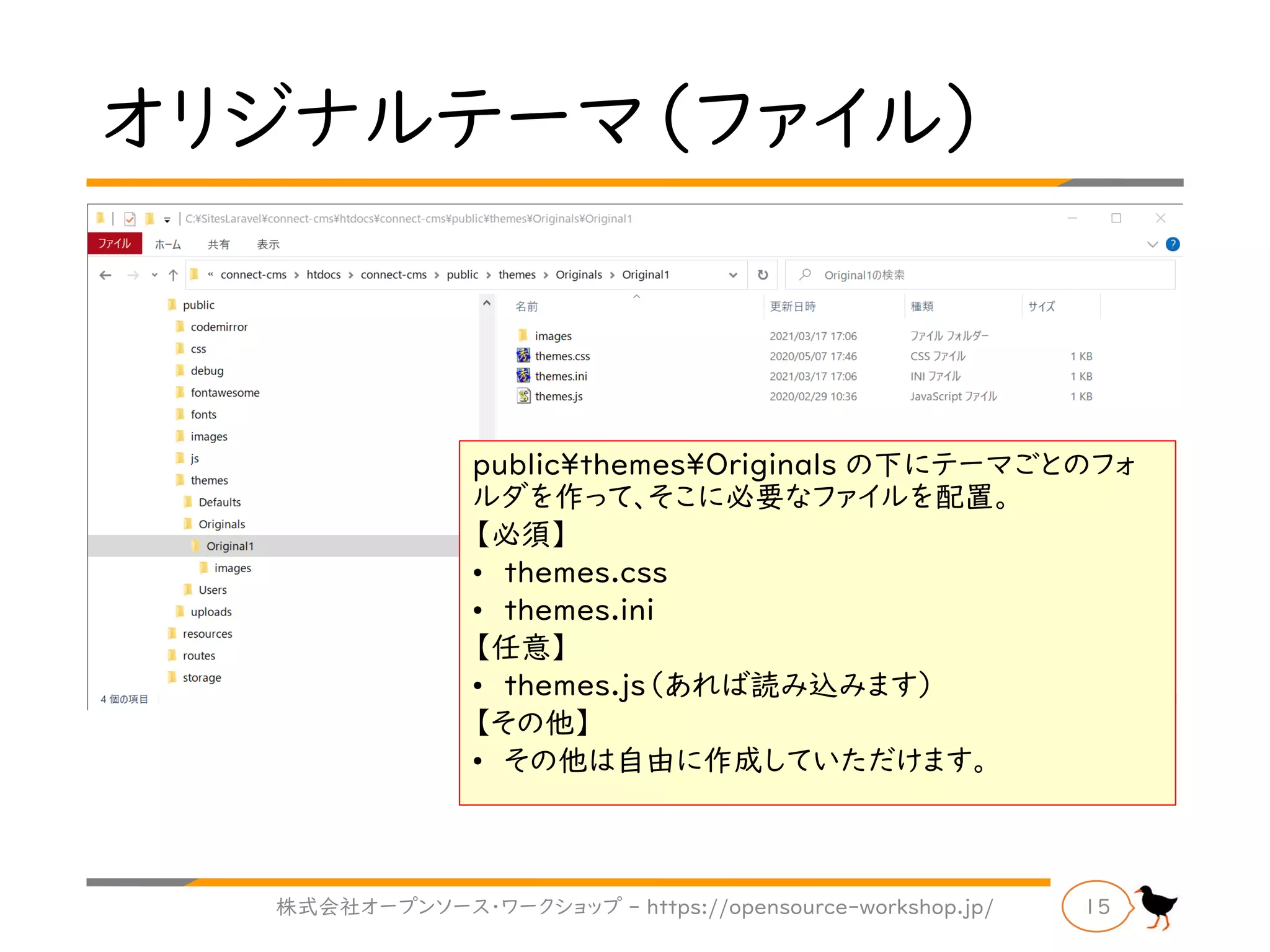The width and height of the screenshot is (1270, 952).
Task: Click the CSS ファイル type cell
Action: point(938,356)
